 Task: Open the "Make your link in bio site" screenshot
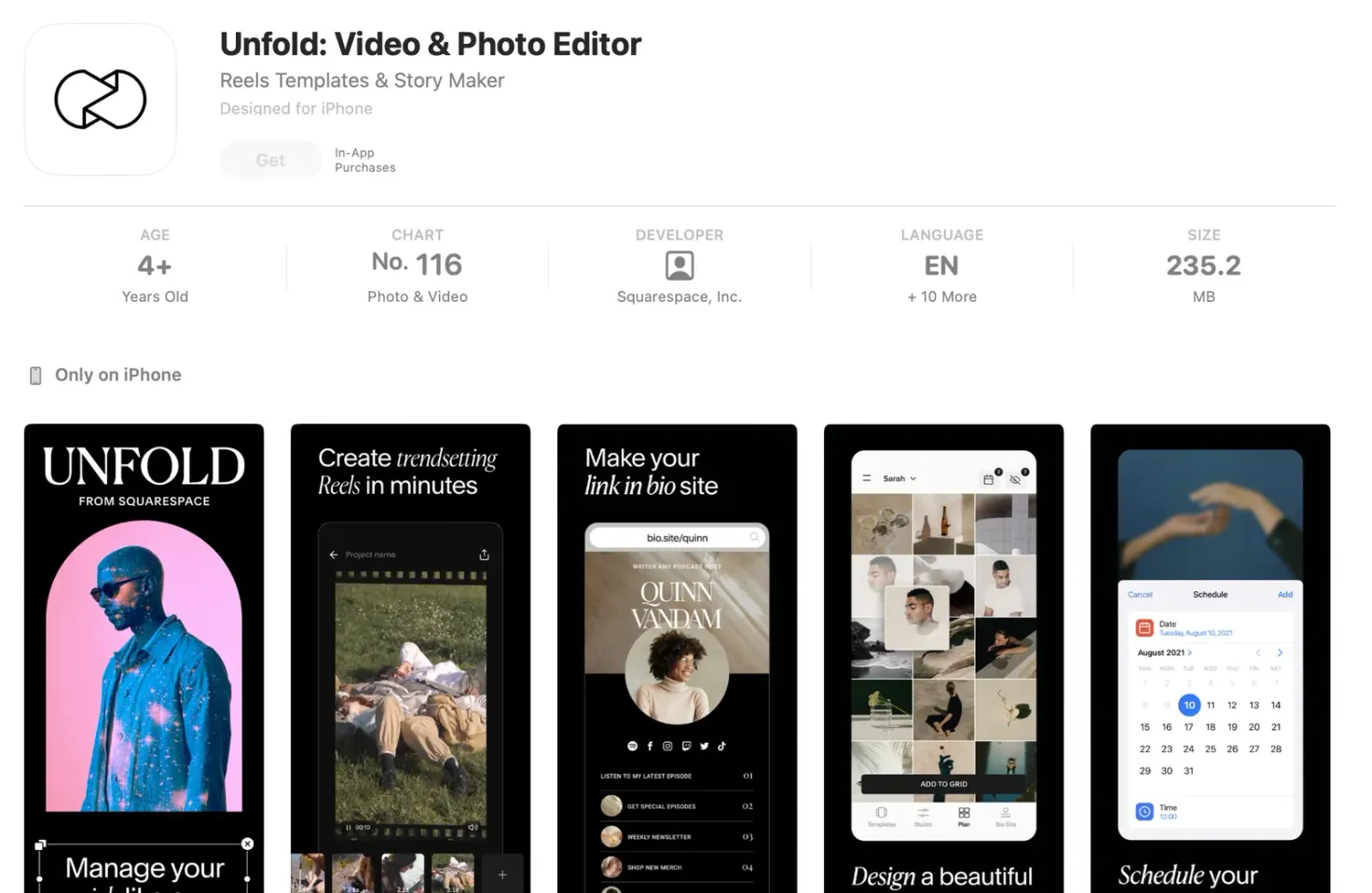coord(678,658)
